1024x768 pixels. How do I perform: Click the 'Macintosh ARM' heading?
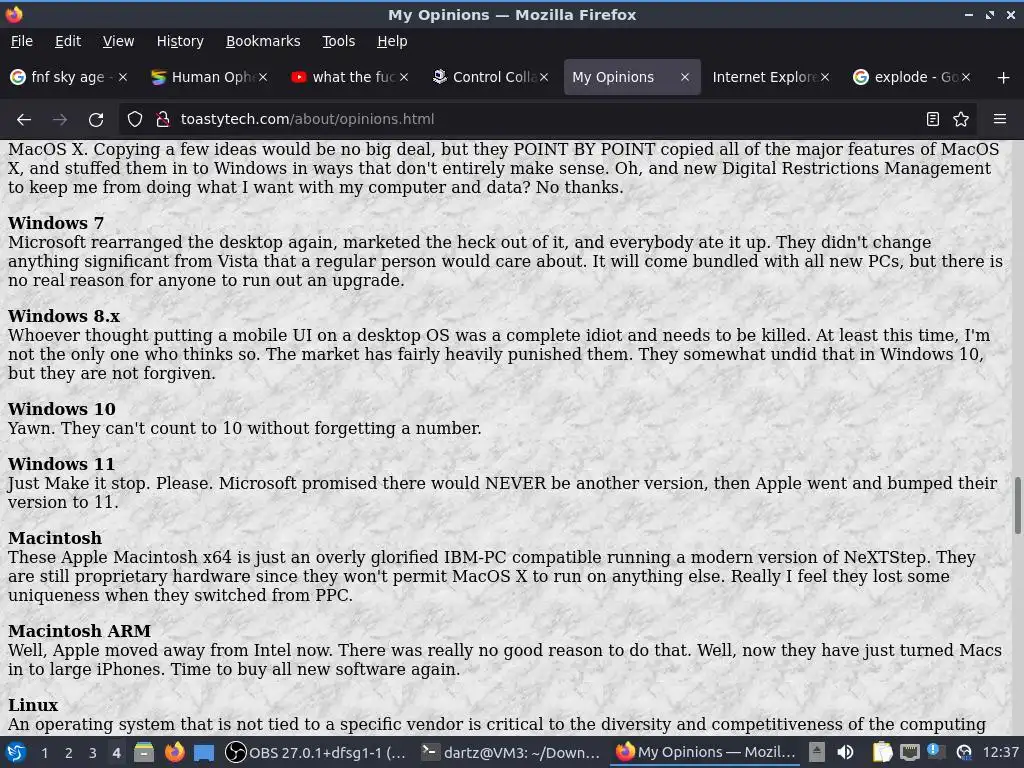[x=80, y=631]
